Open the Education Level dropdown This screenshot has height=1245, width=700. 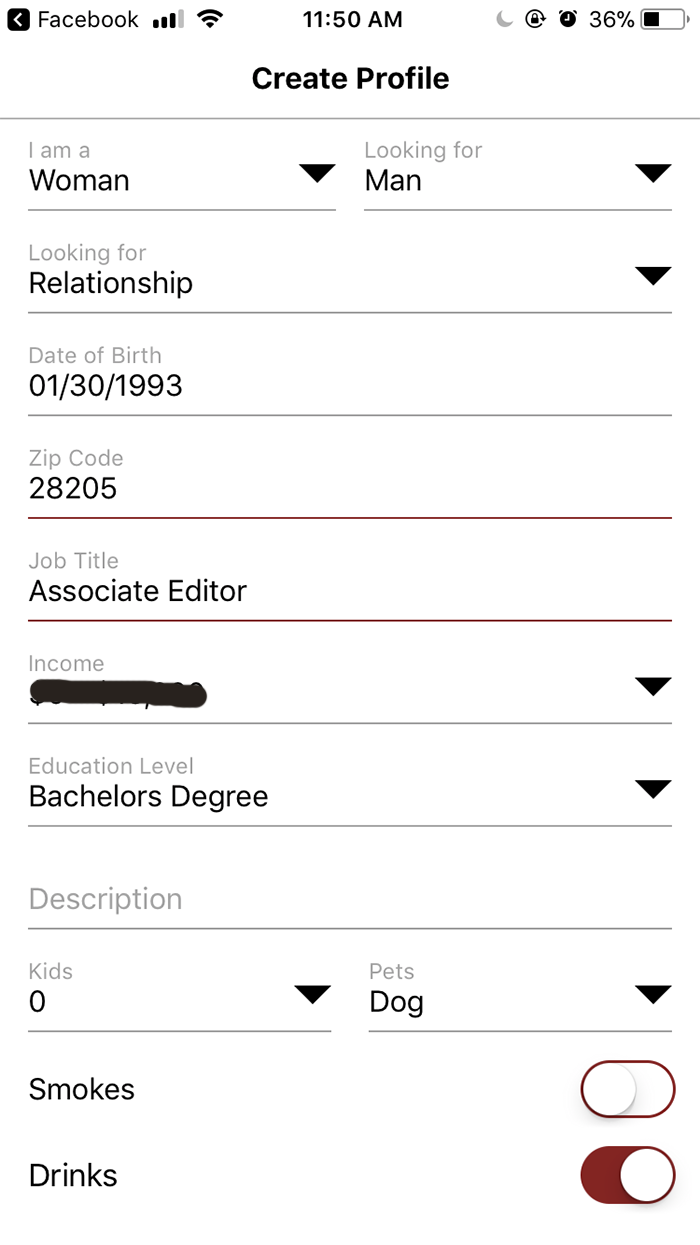pyautogui.click(x=653, y=789)
